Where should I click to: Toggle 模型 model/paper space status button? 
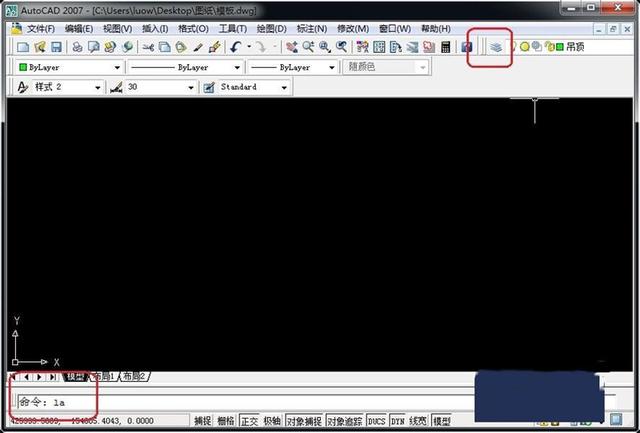[441, 421]
